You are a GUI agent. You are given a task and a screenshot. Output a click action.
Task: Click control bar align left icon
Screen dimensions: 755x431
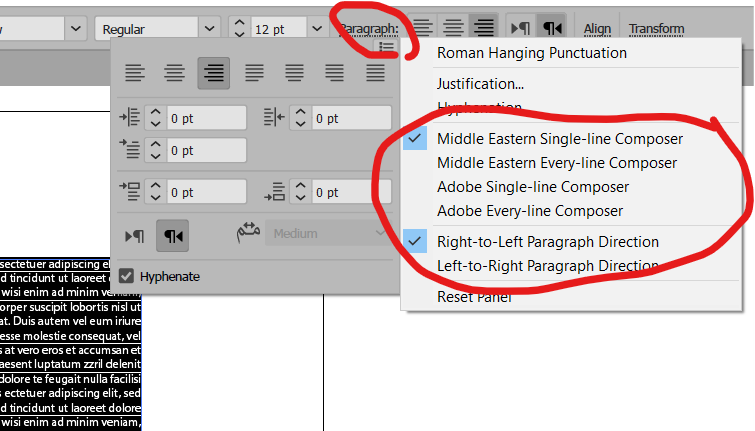(x=422, y=28)
